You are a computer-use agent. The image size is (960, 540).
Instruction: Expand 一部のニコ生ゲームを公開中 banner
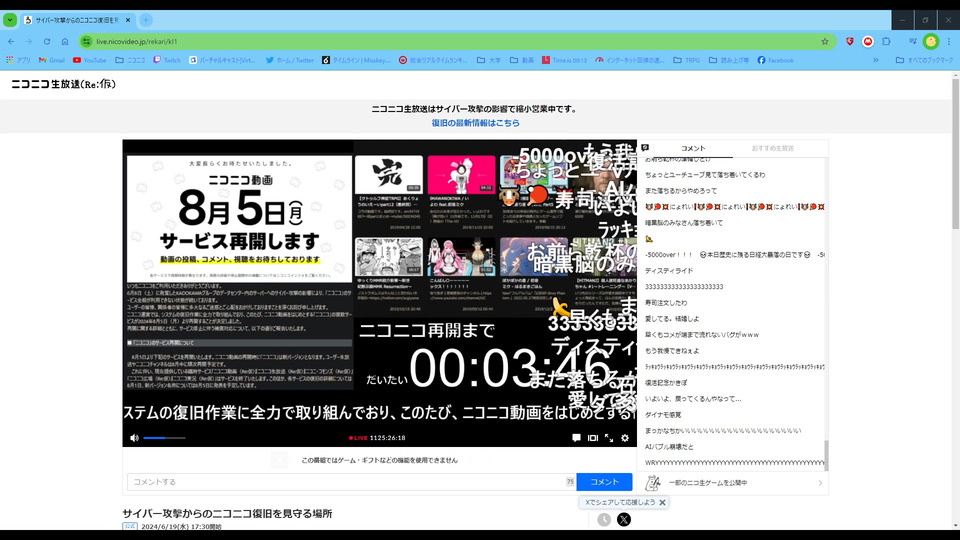point(733,482)
